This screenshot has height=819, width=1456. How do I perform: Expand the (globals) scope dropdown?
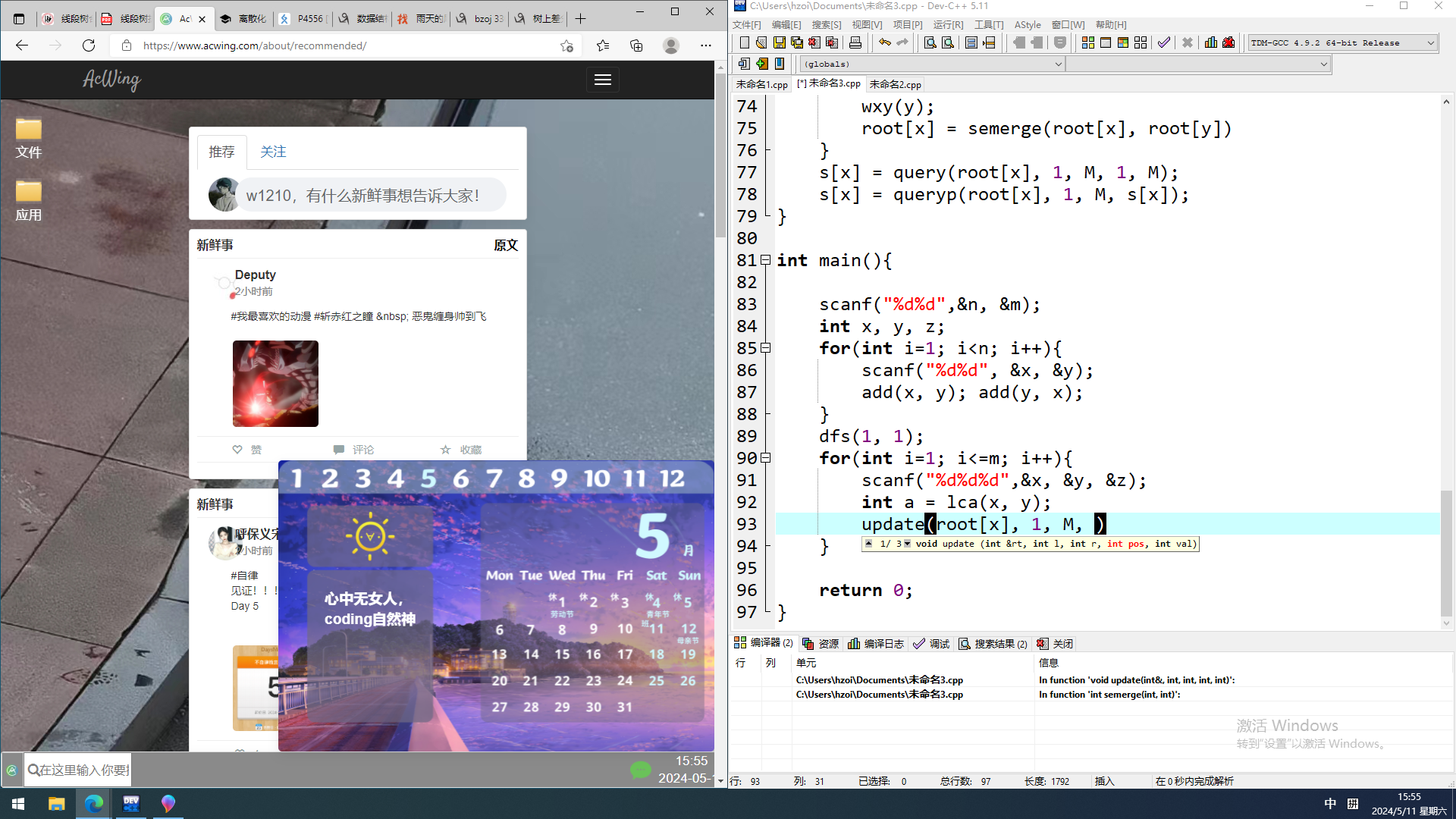pos(1058,64)
